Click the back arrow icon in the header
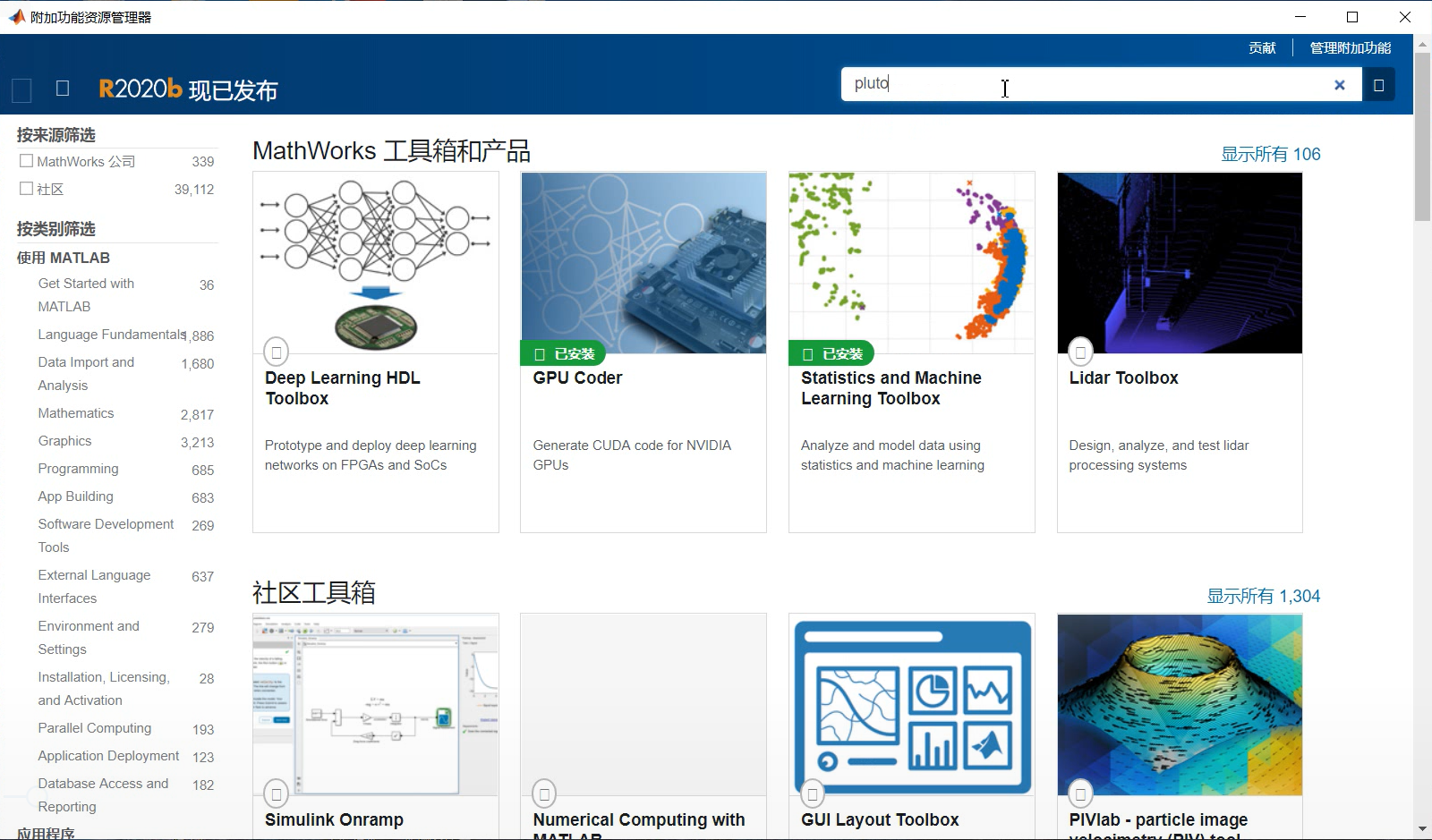The image size is (1432, 840). point(21,89)
